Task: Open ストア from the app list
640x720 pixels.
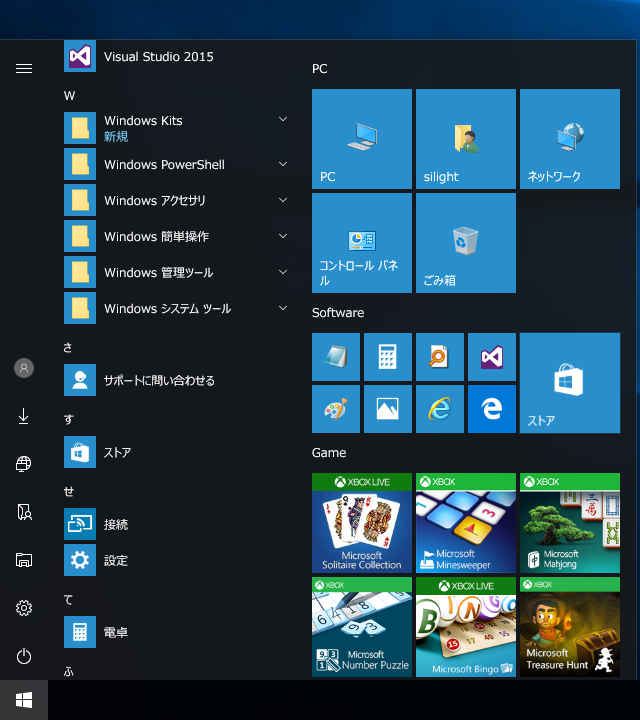Action: point(177,452)
